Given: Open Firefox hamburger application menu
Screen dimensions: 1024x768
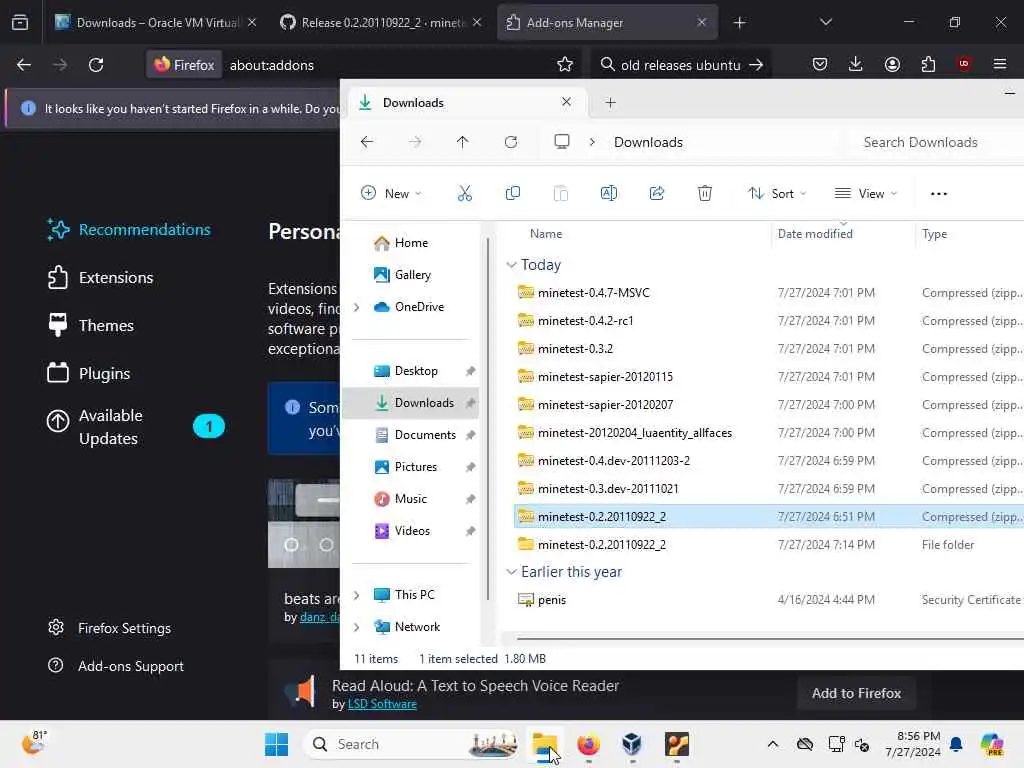Looking at the screenshot, I should 1000,65.
